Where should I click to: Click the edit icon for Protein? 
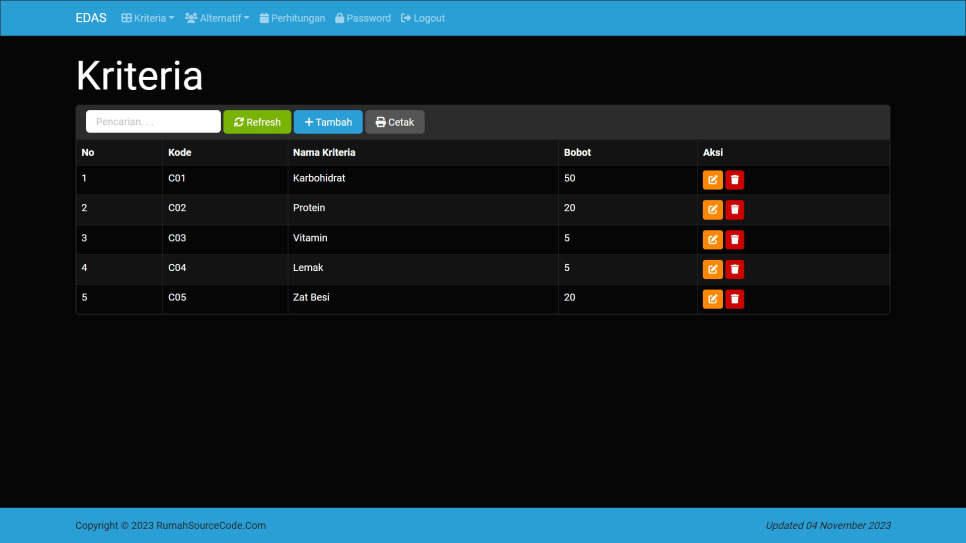(712, 210)
